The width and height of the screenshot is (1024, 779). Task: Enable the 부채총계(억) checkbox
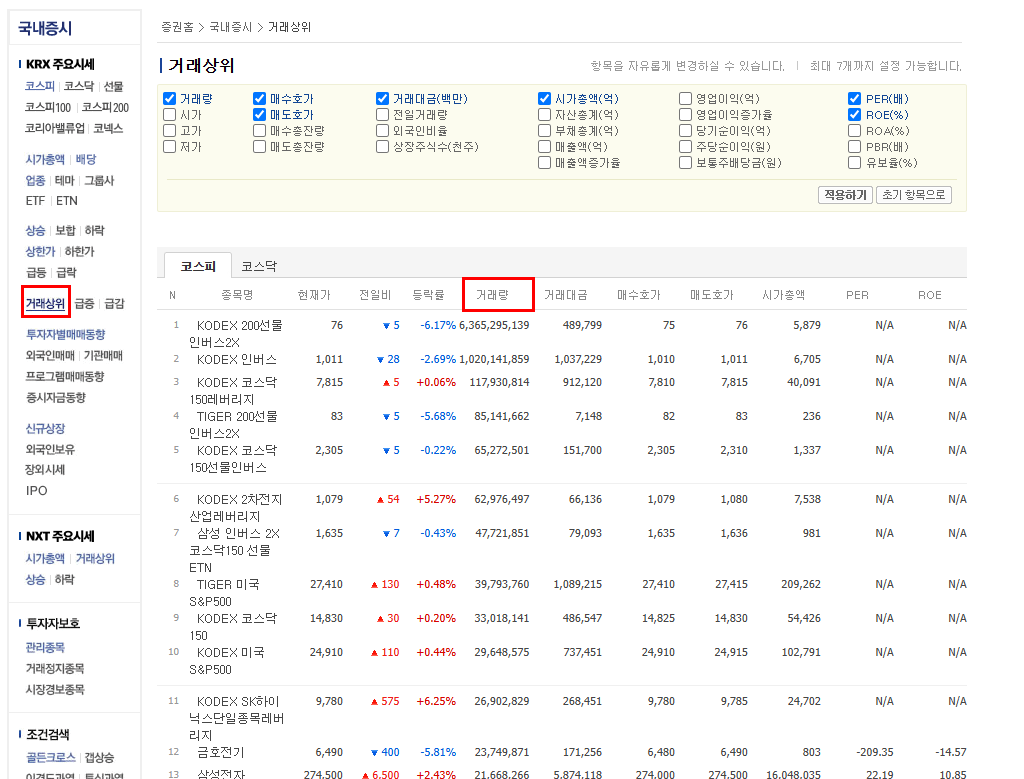point(545,131)
